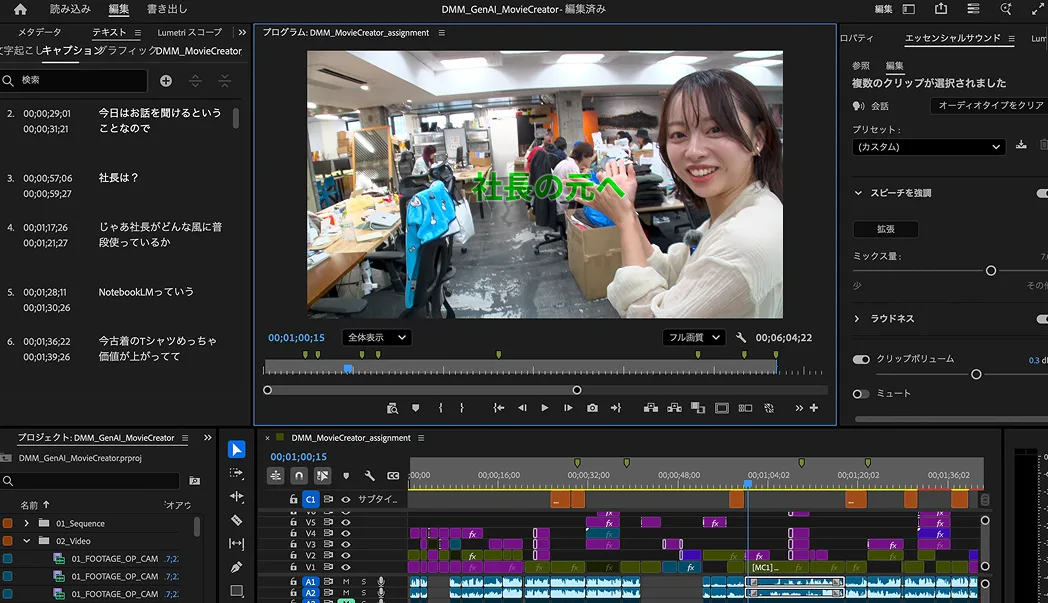Select the 参照 tab in Essential Sound
This screenshot has width=1048, height=603.
tap(861, 66)
